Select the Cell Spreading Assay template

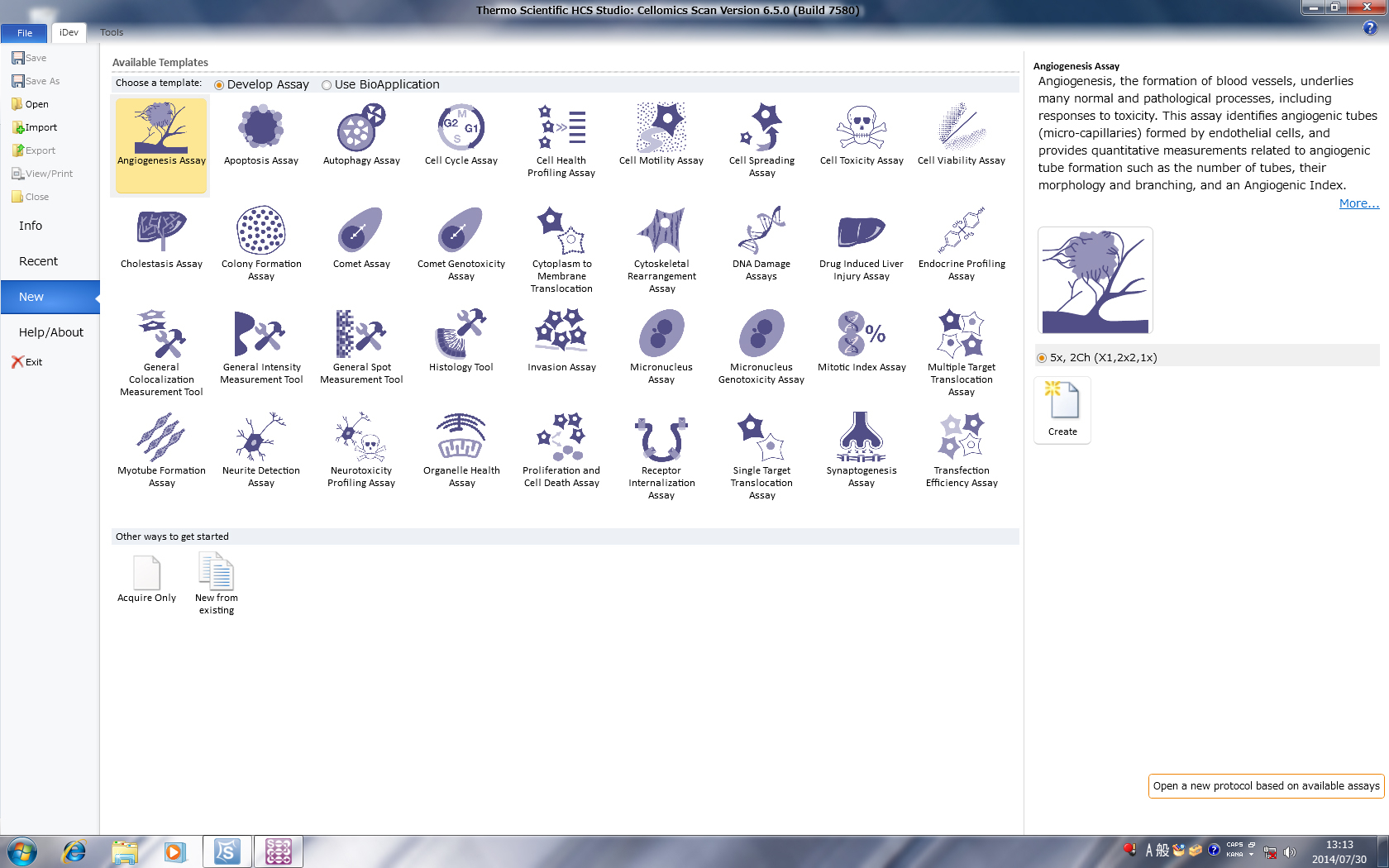tap(761, 141)
